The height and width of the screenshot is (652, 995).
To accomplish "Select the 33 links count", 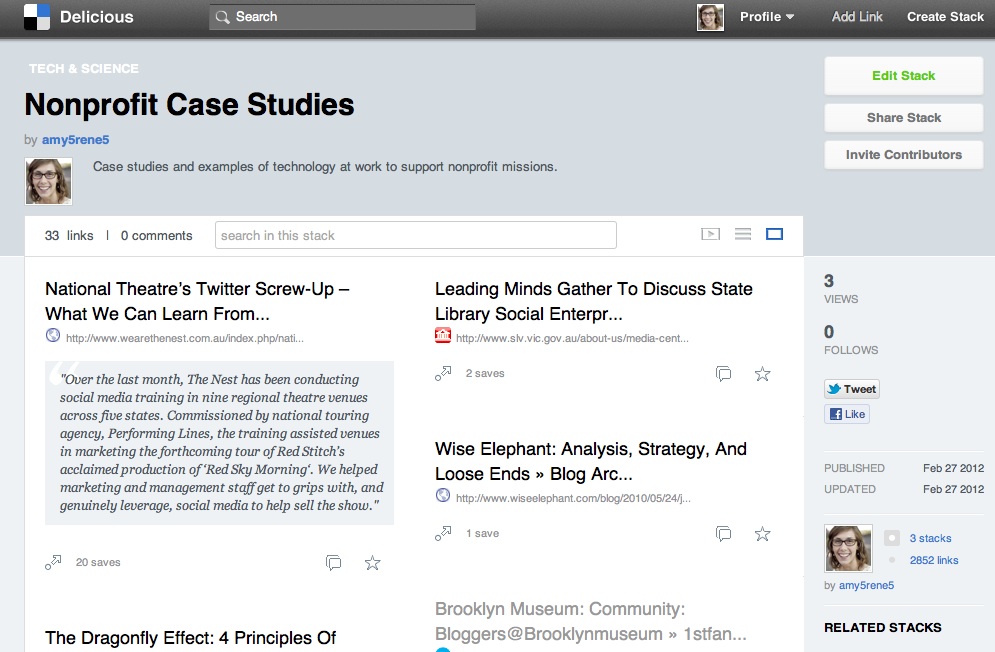I will click(x=69, y=236).
